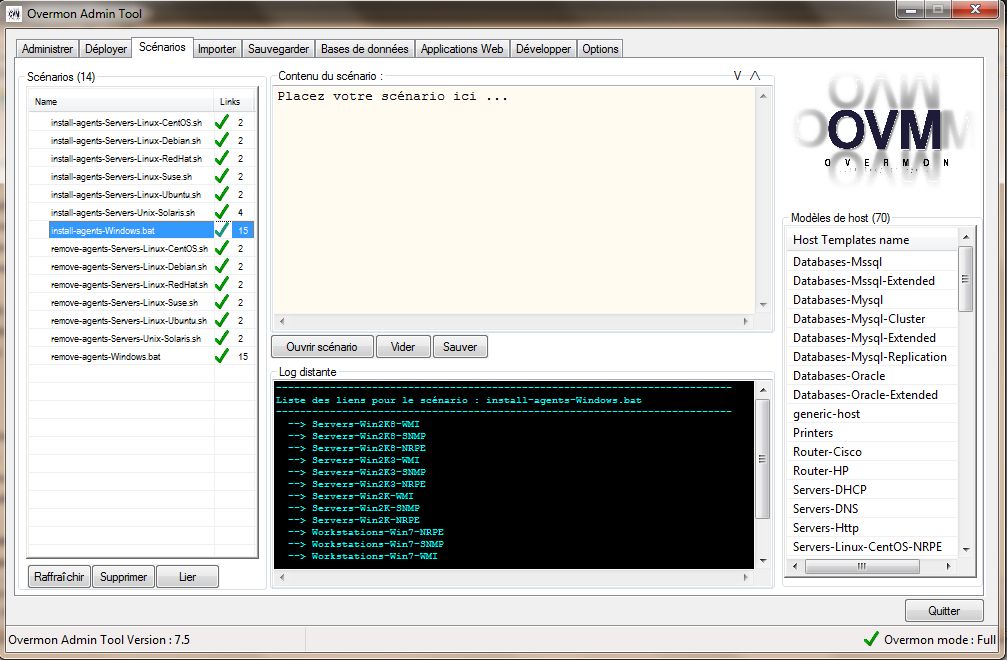Open the Bases de données tab
Screen dimensions: 1007x660
click(x=364, y=49)
